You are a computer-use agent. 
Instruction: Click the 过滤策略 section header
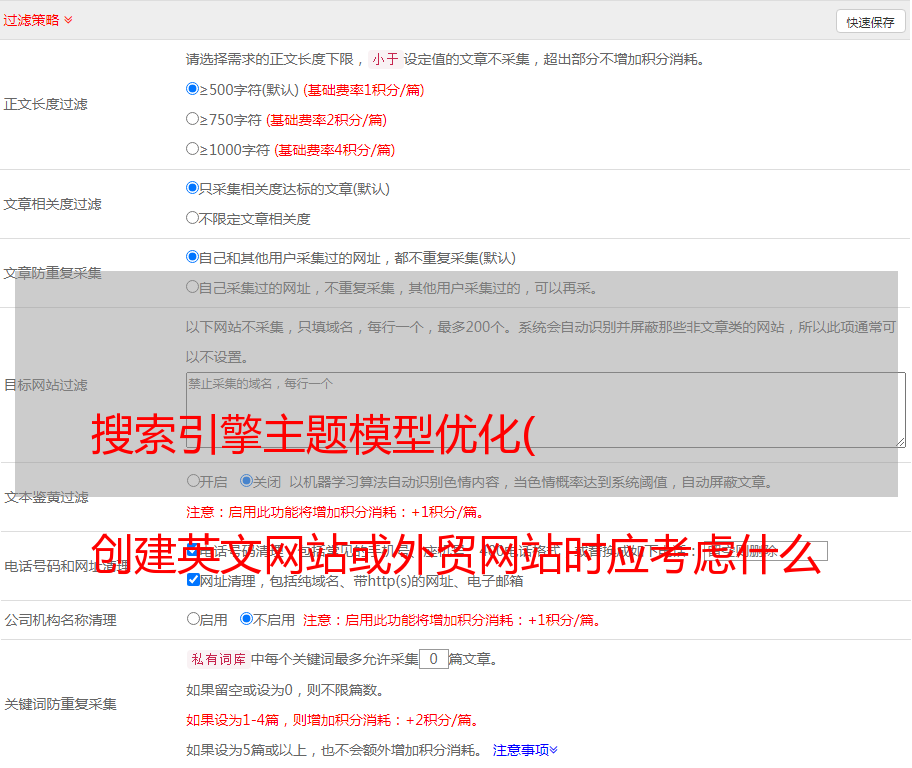(x=31, y=20)
